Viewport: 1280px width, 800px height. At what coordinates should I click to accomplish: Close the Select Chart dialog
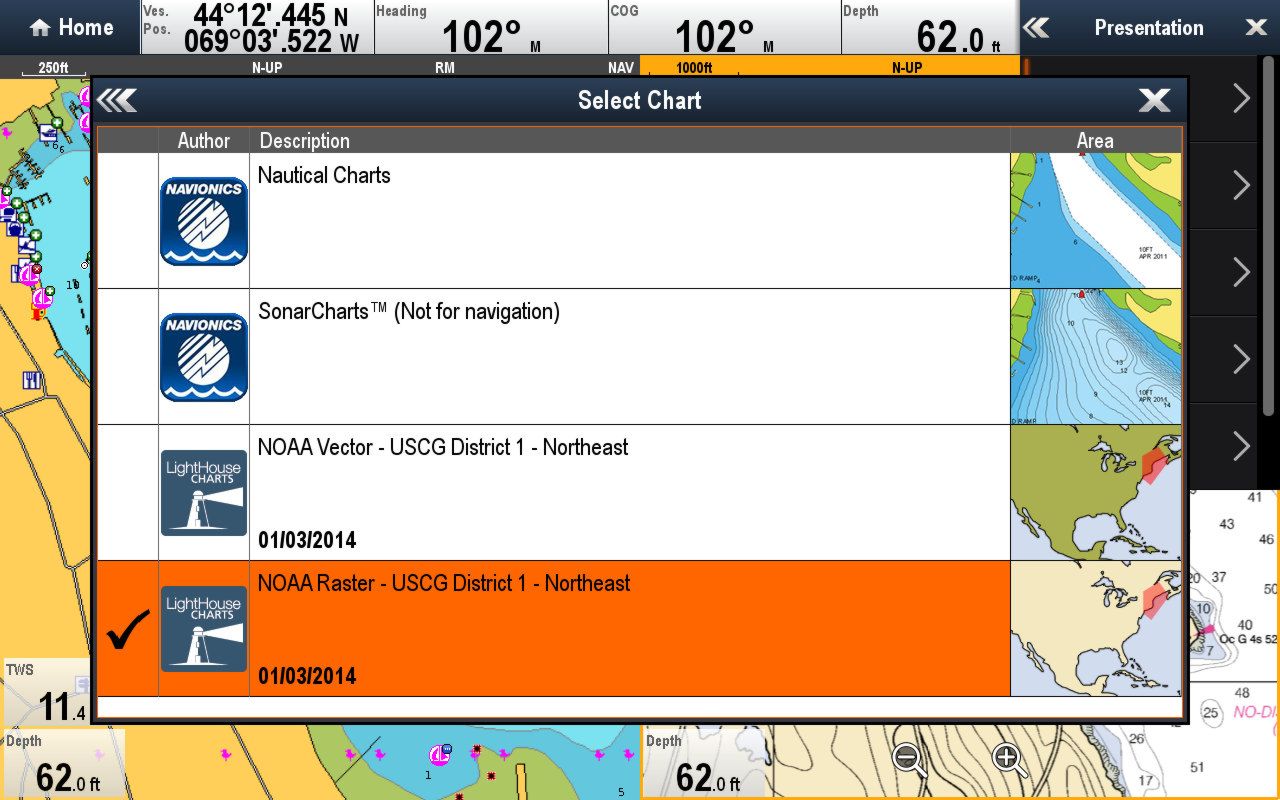pyautogui.click(x=1155, y=100)
